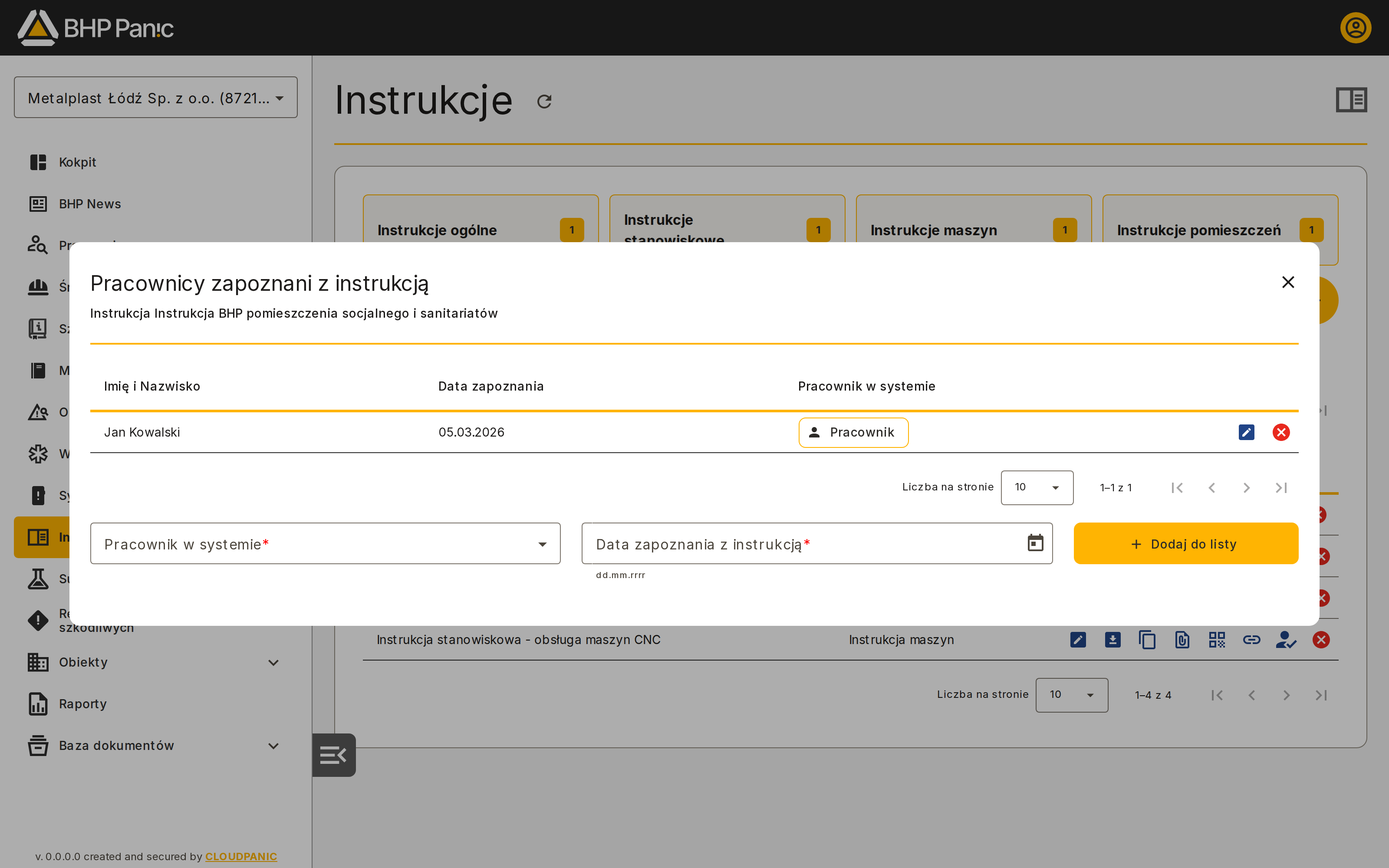Go to previous page in background table pagination
Image resolution: width=1389 pixels, height=868 pixels.
(1252, 695)
